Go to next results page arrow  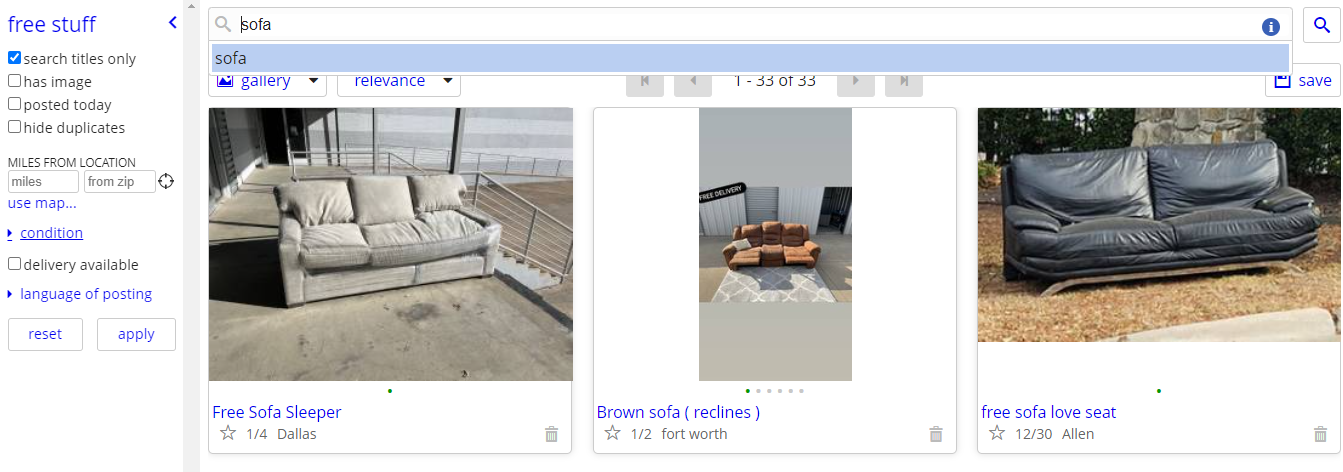coord(855,81)
